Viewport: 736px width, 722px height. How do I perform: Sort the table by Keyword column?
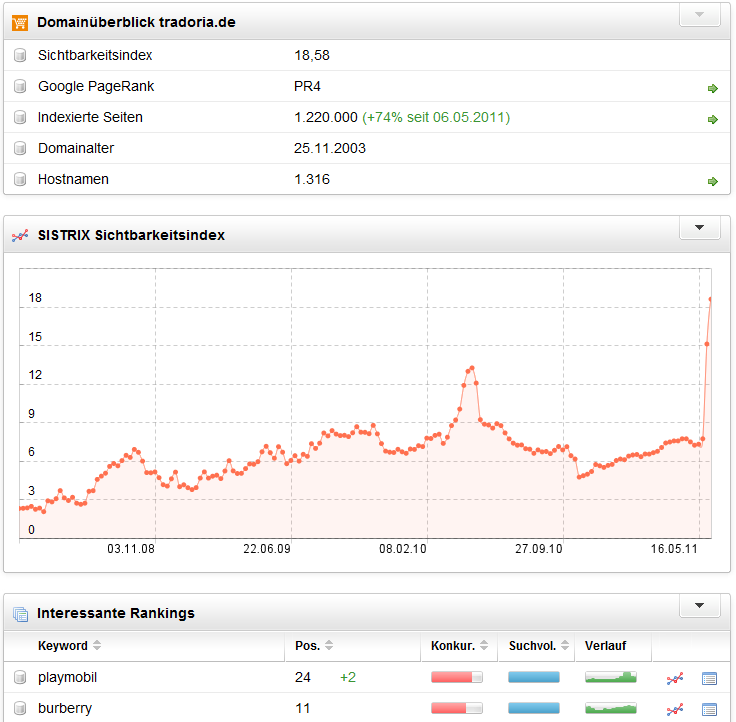[63, 646]
